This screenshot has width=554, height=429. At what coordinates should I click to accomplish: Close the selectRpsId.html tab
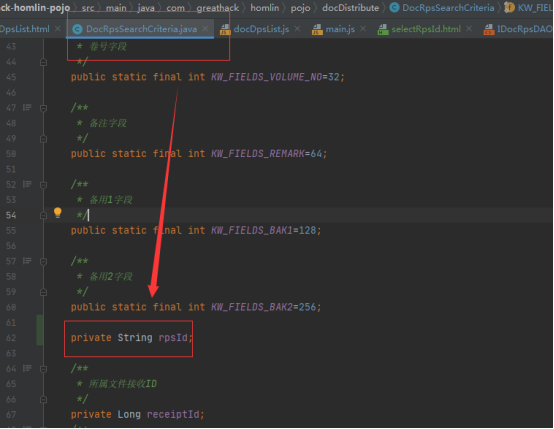[x=469, y=29]
